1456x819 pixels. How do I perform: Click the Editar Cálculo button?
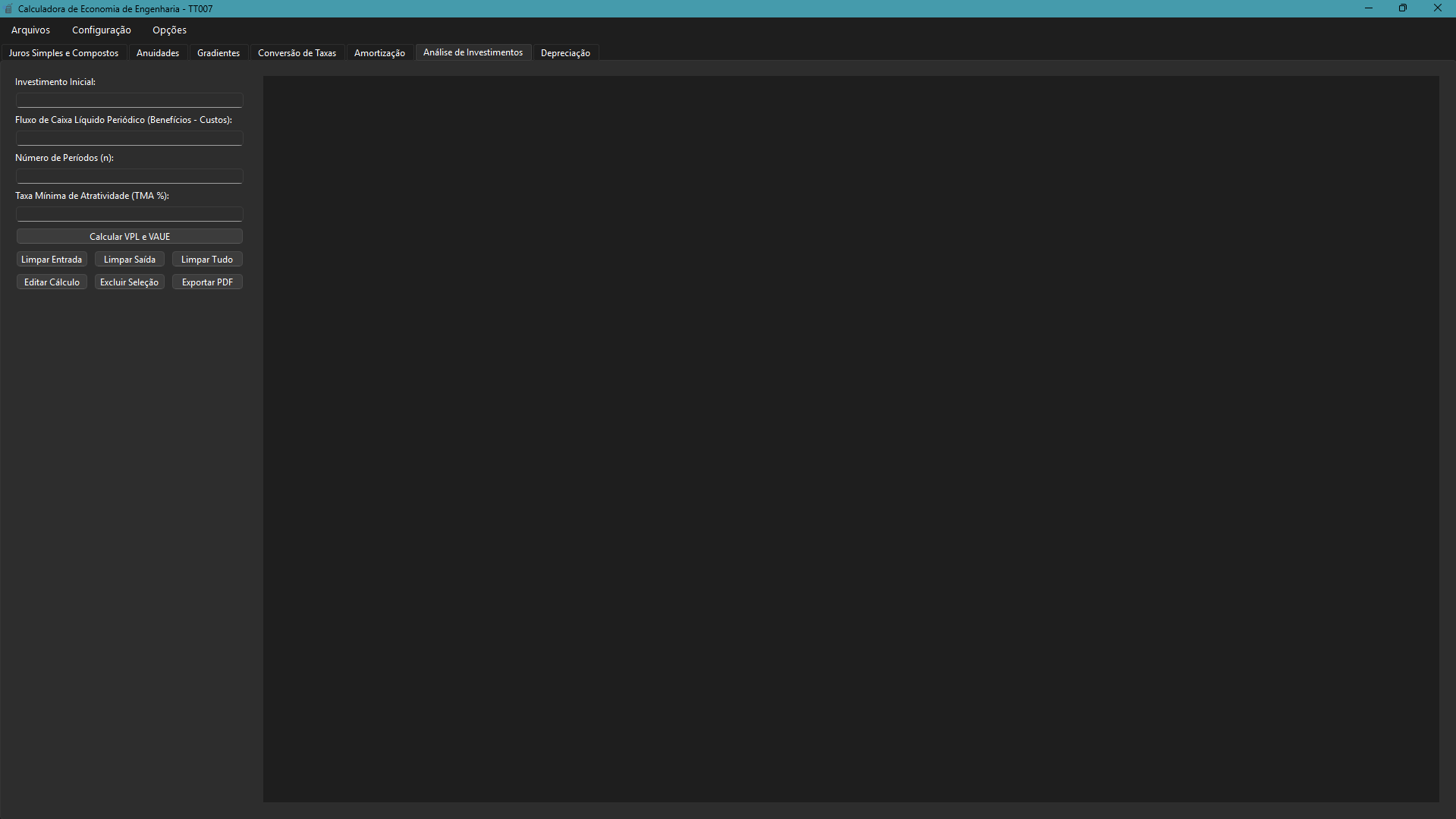coord(52,282)
